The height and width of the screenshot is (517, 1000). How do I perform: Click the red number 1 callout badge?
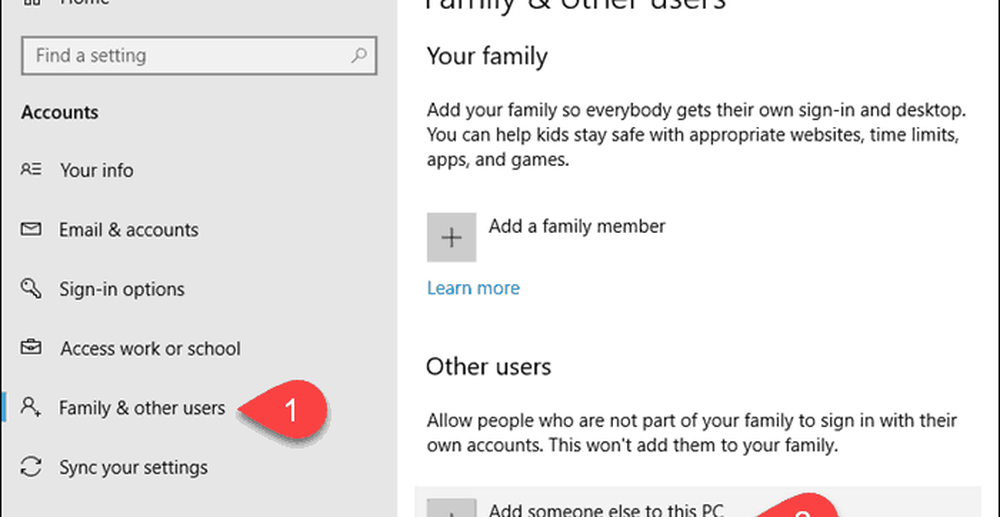(x=291, y=410)
